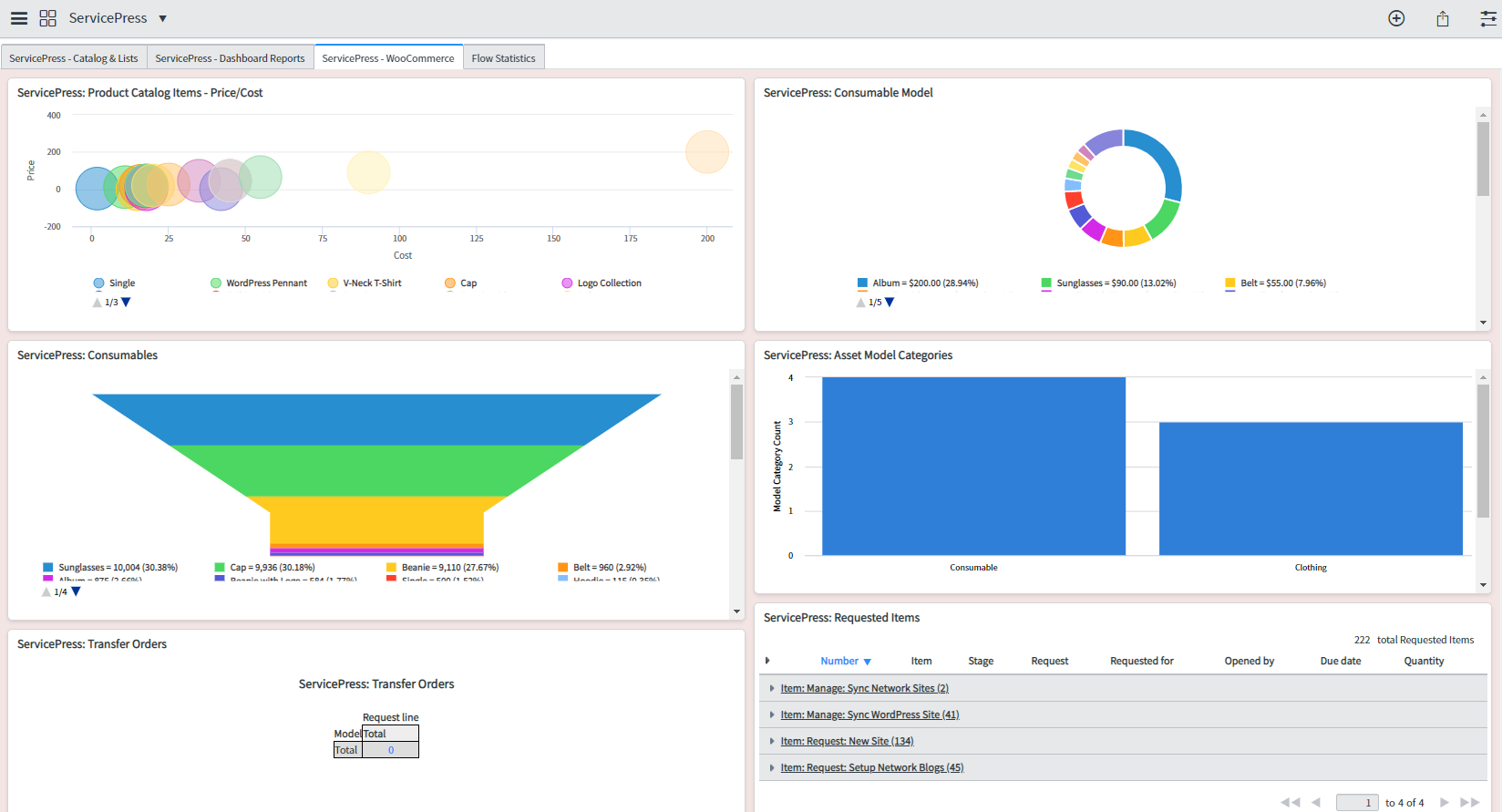Expand Request: Setup Network Blogs group
The image size is (1502, 812).
pos(772,767)
